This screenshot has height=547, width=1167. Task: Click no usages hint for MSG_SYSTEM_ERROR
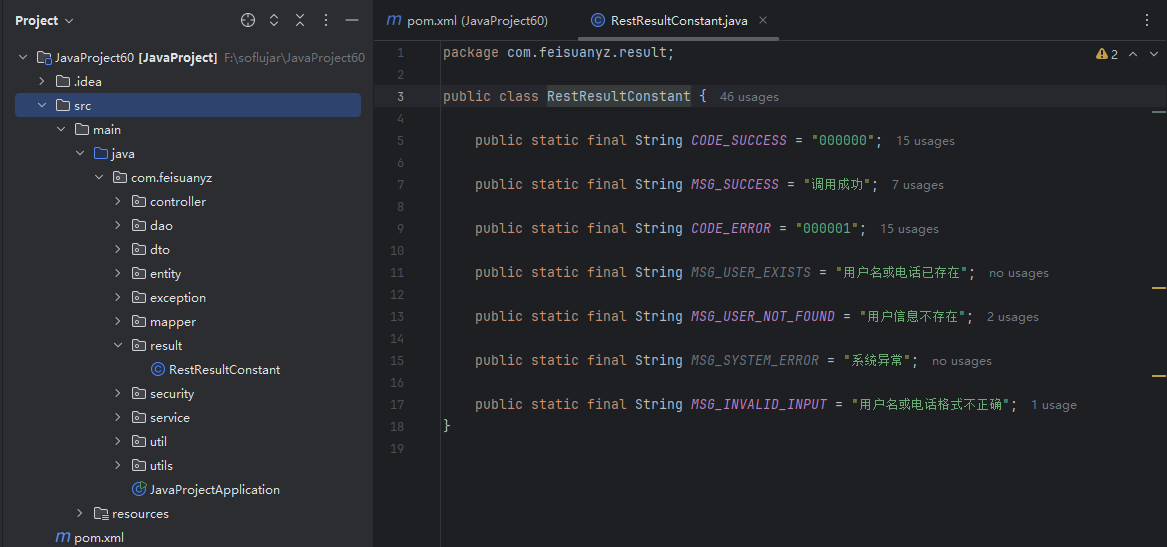click(x=962, y=361)
